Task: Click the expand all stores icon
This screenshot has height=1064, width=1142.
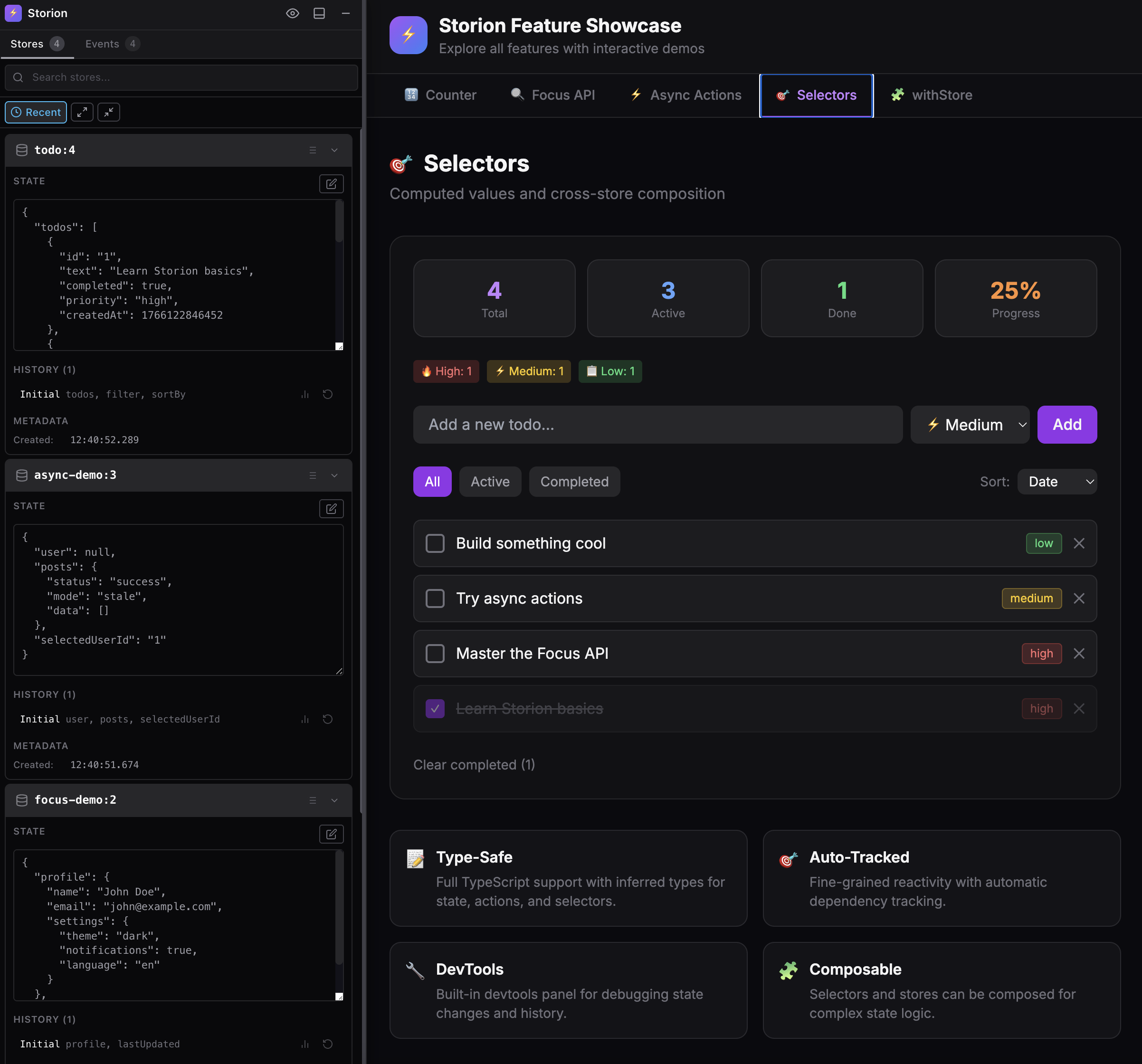Action: (82, 112)
